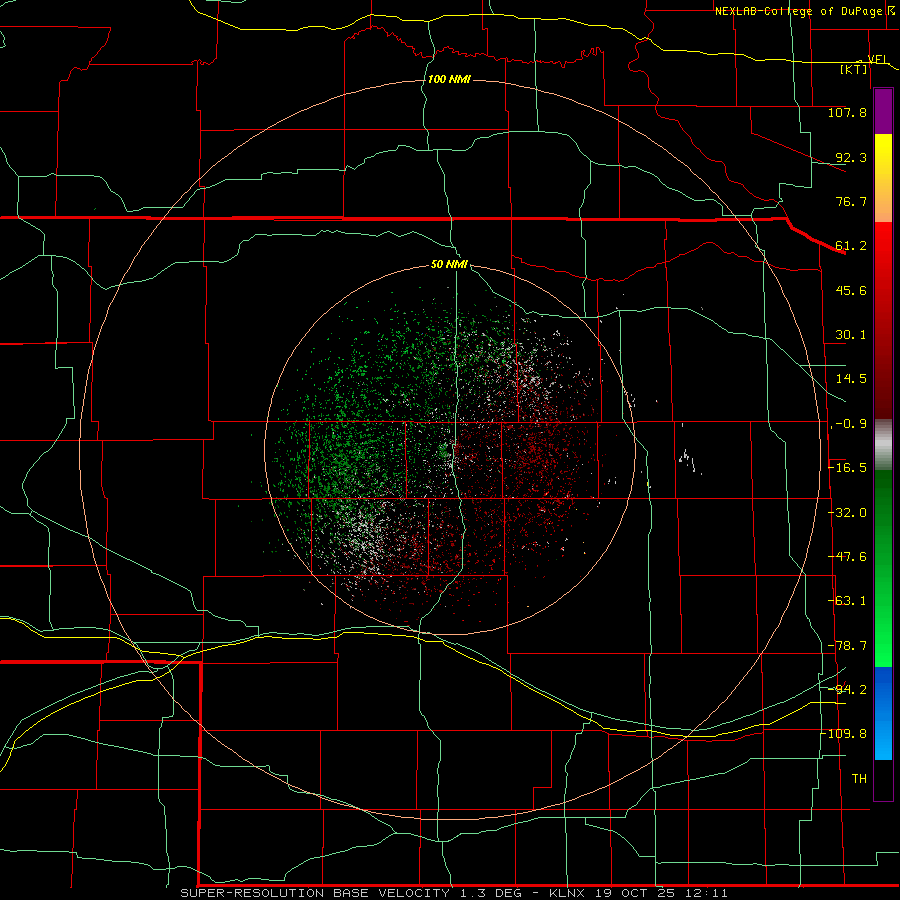Click the VEL legend title
The width and height of the screenshot is (900, 900).
tap(877, 59)
